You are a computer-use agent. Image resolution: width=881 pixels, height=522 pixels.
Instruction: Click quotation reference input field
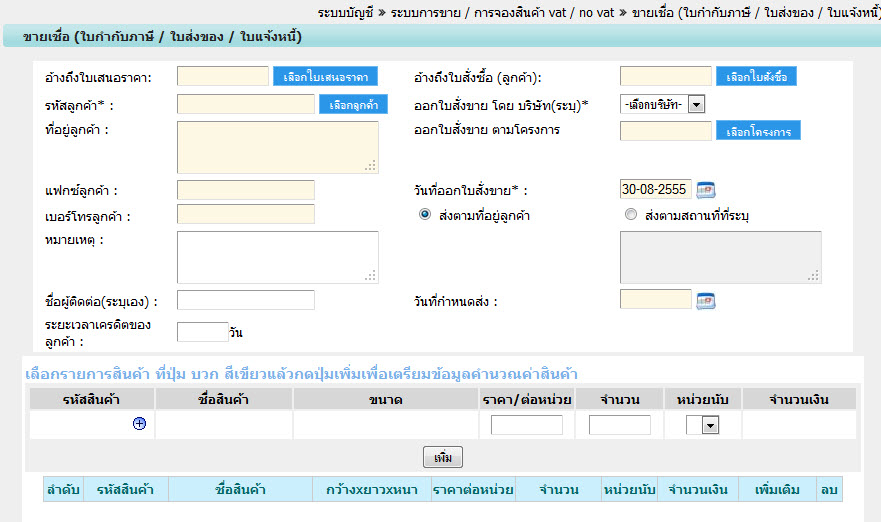tap(223, 76)
